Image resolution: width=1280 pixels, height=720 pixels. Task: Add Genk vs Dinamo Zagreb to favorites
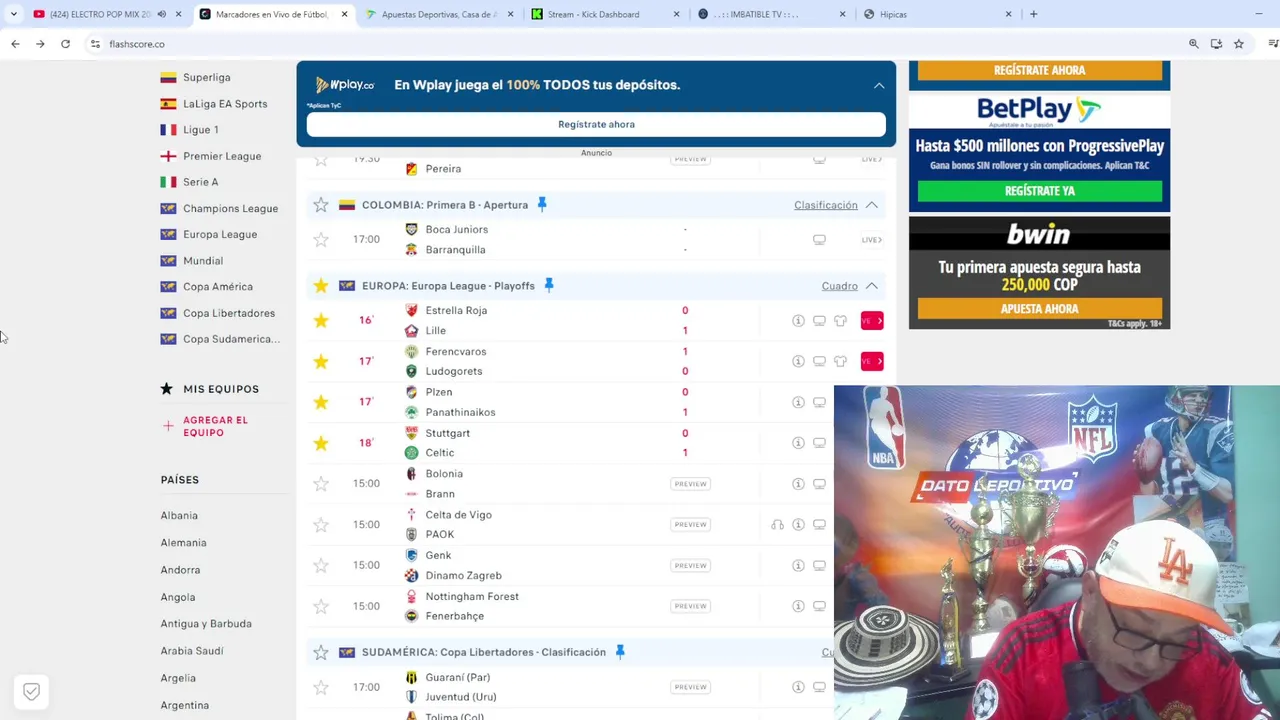tap(321, 566)
